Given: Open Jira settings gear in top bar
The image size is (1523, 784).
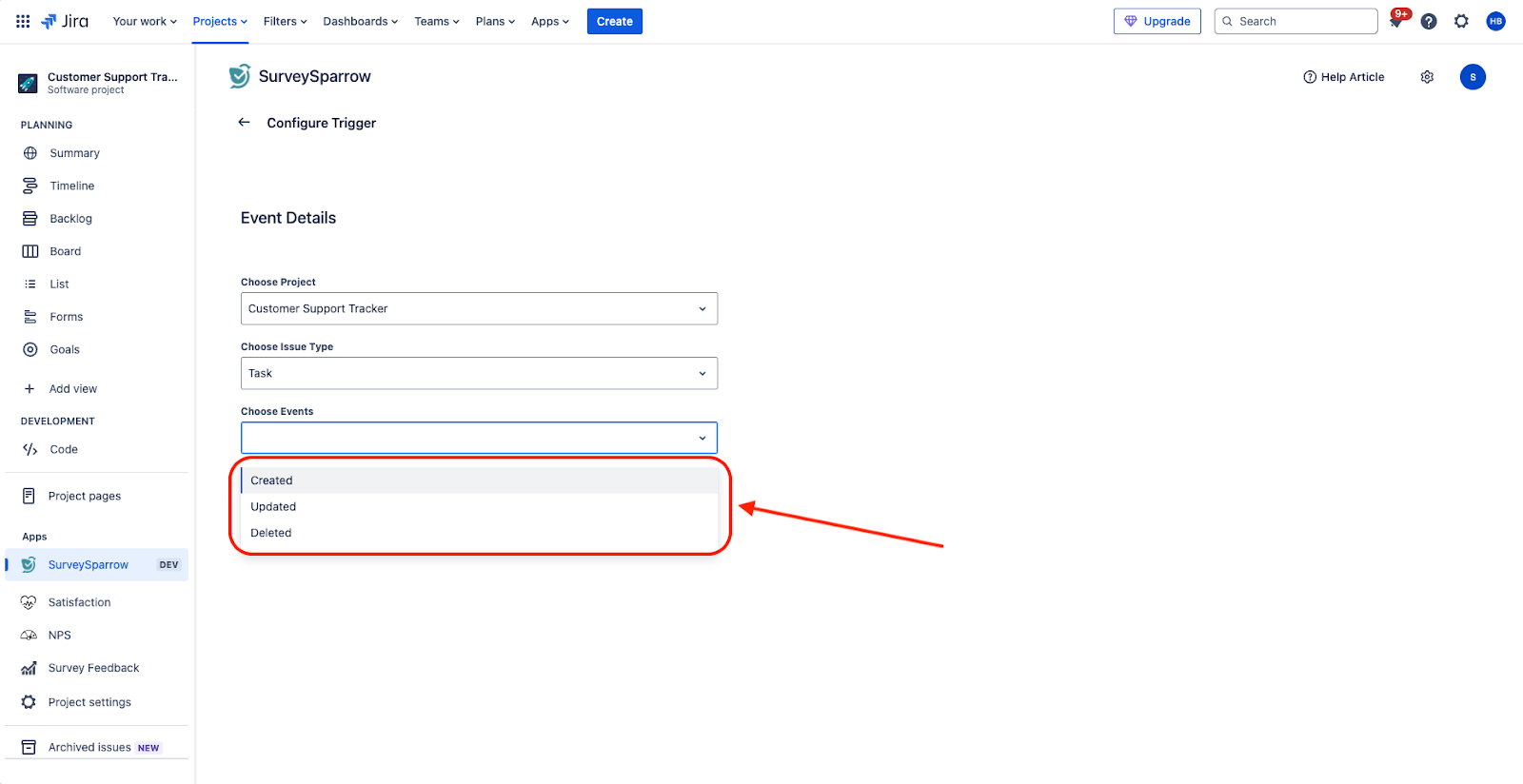Looking at the screenshot, I should coord(1461,21).
